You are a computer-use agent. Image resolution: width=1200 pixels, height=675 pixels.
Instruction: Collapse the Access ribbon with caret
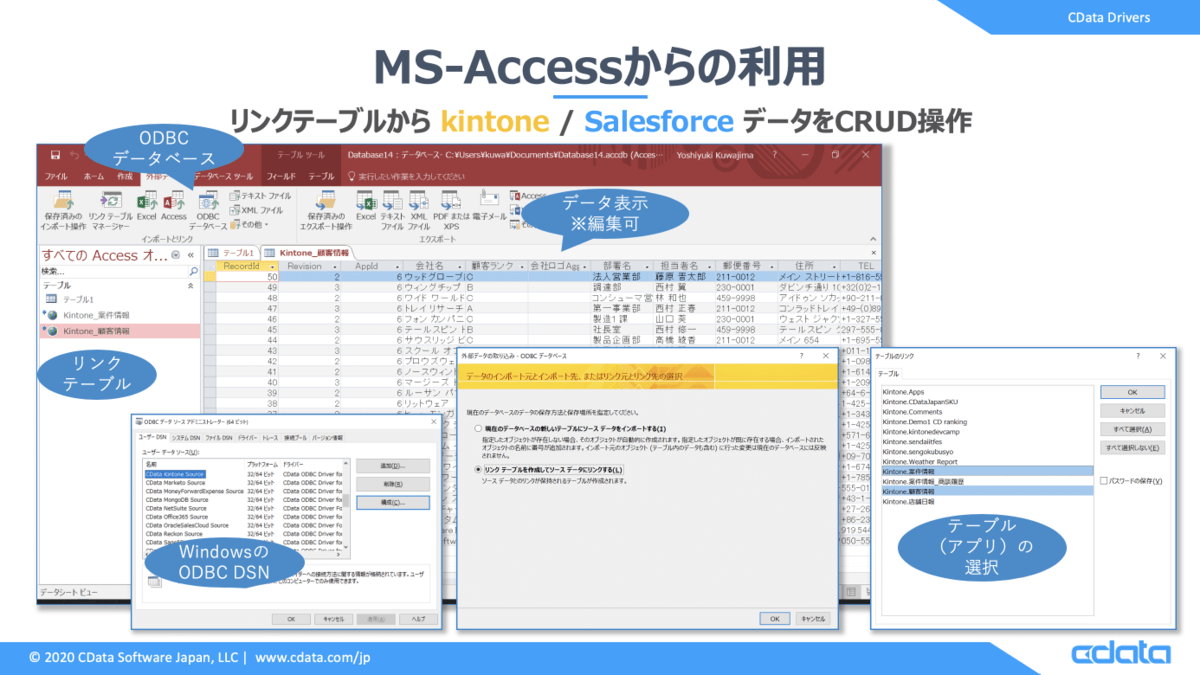point(872,240)
